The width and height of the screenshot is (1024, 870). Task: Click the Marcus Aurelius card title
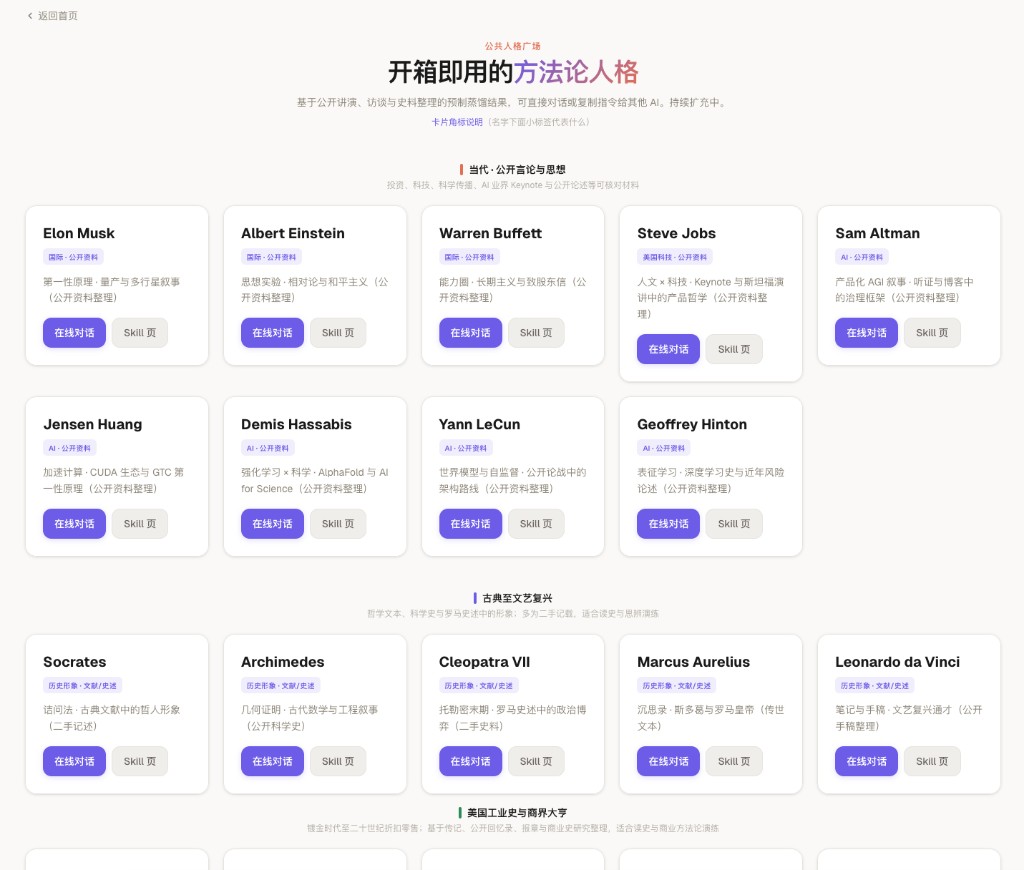pyautogui.click(x=693, y=662)
